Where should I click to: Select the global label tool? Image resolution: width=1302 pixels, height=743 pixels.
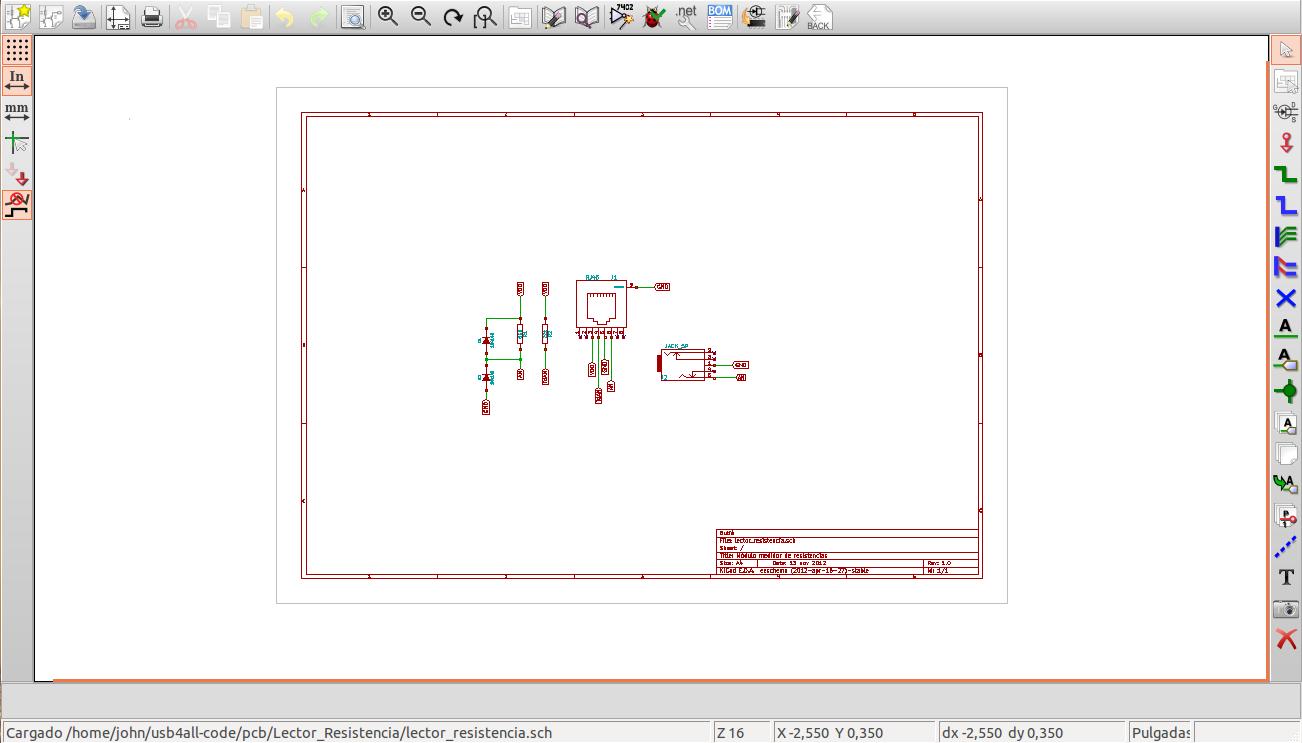coord(1286,360)
